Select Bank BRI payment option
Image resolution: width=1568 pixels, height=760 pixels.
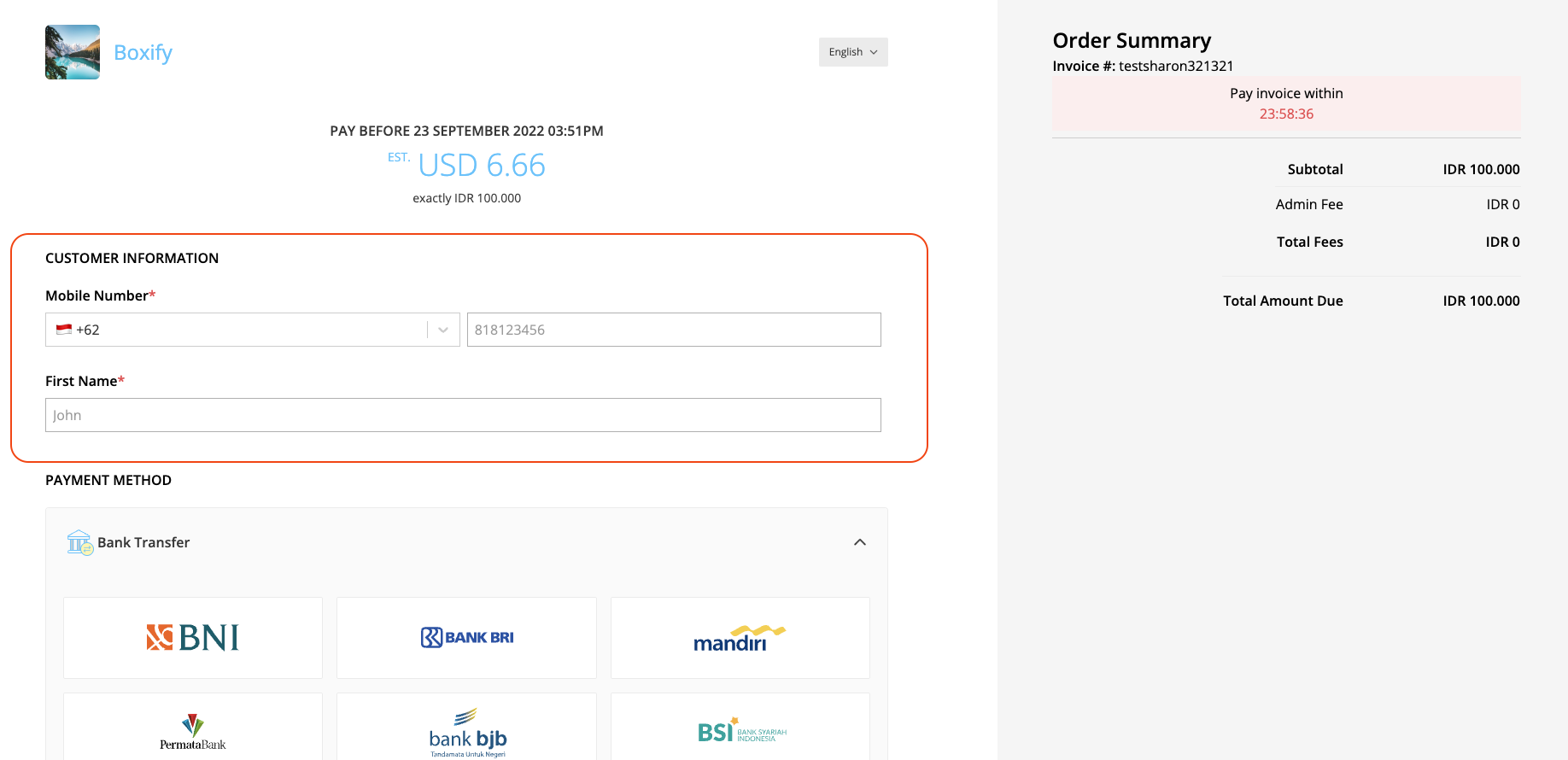466,638
